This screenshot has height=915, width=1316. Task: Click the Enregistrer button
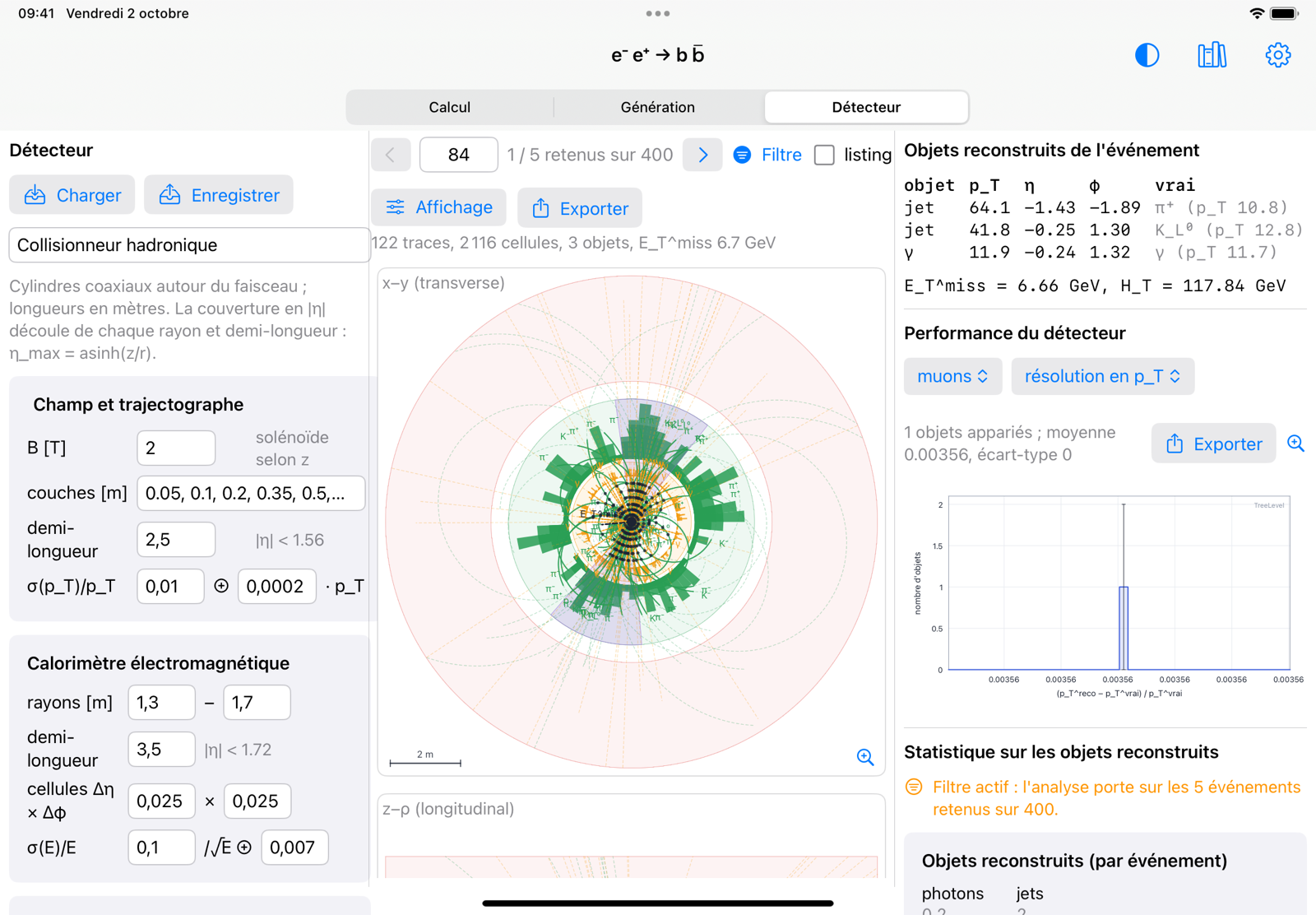pos(219,195)
